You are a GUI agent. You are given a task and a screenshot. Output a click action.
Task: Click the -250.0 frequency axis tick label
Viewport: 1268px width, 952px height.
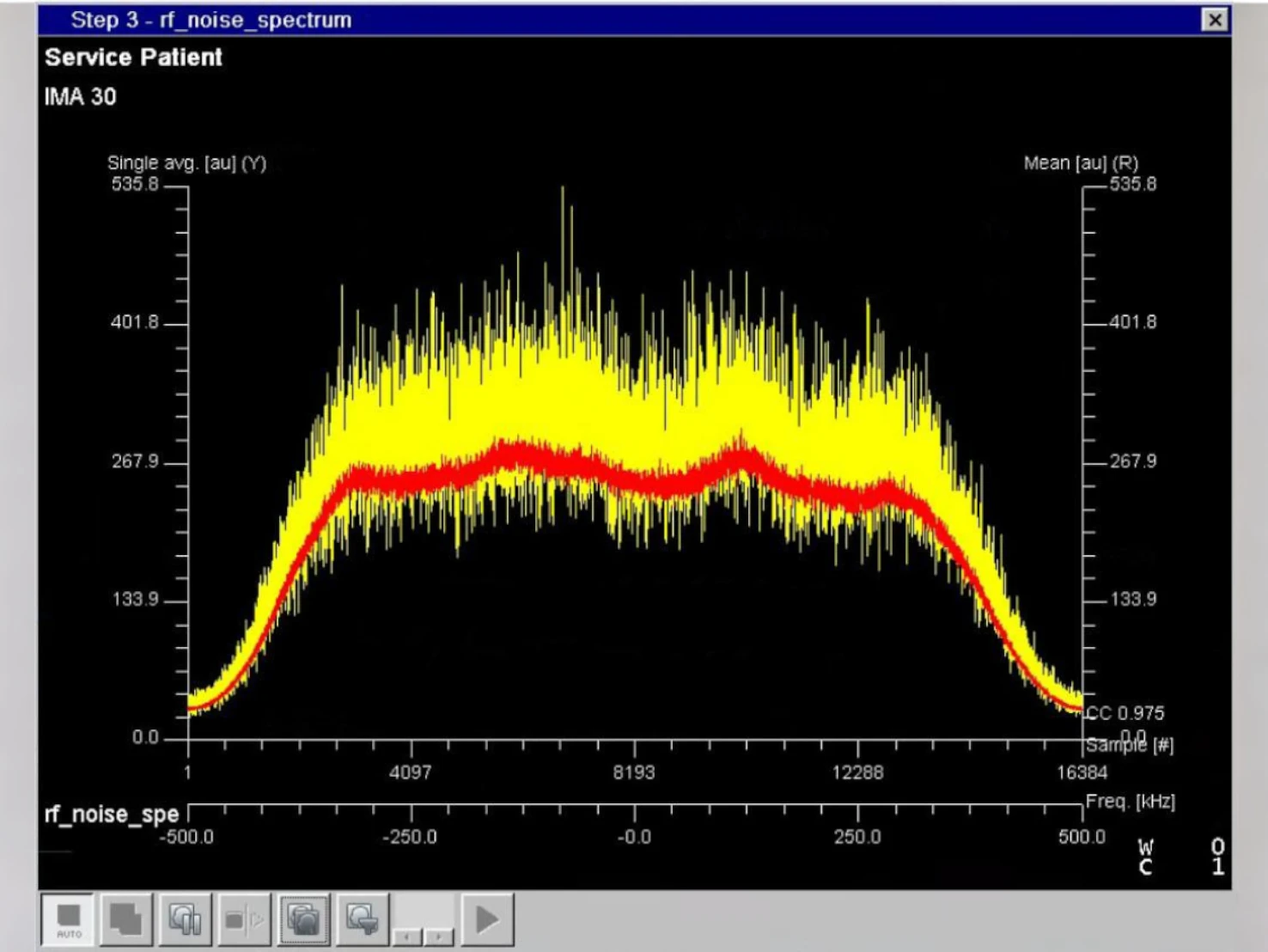tap(410, 837)
